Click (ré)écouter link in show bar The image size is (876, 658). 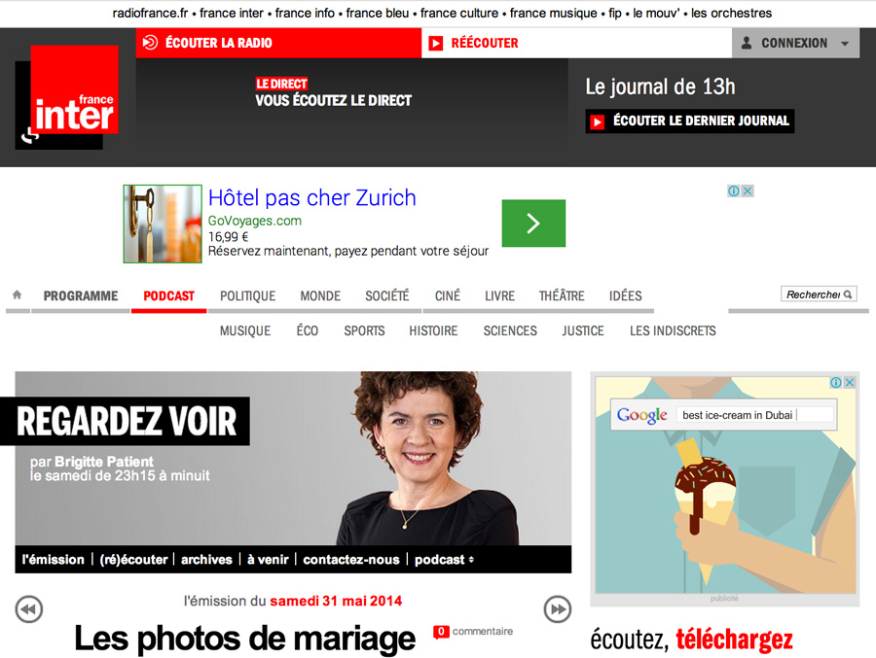coord(134,560)
